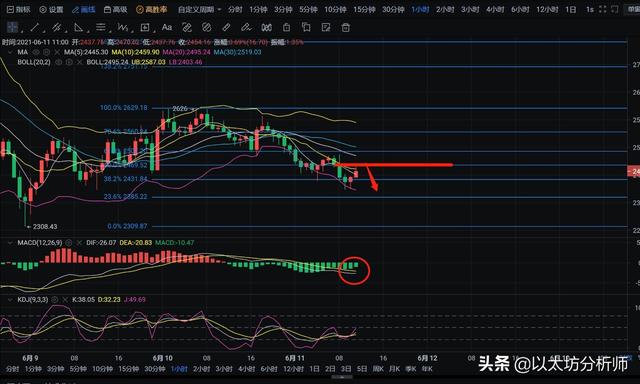Click the window layout icon beside fullscreen
This screenshot has width=640, height=384.
point(615,9)
